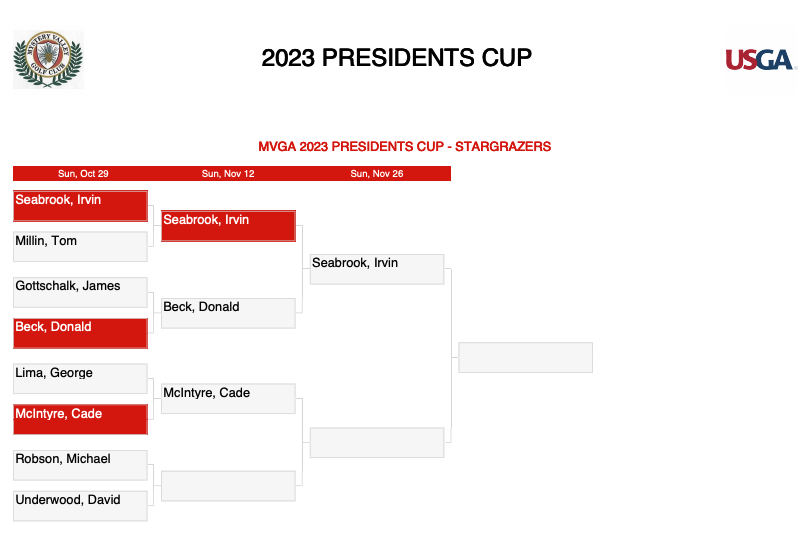805x533 pixels.
Task: Click the empty Nov 12 slot below McIntyre
Action: (x=228, y=486)
